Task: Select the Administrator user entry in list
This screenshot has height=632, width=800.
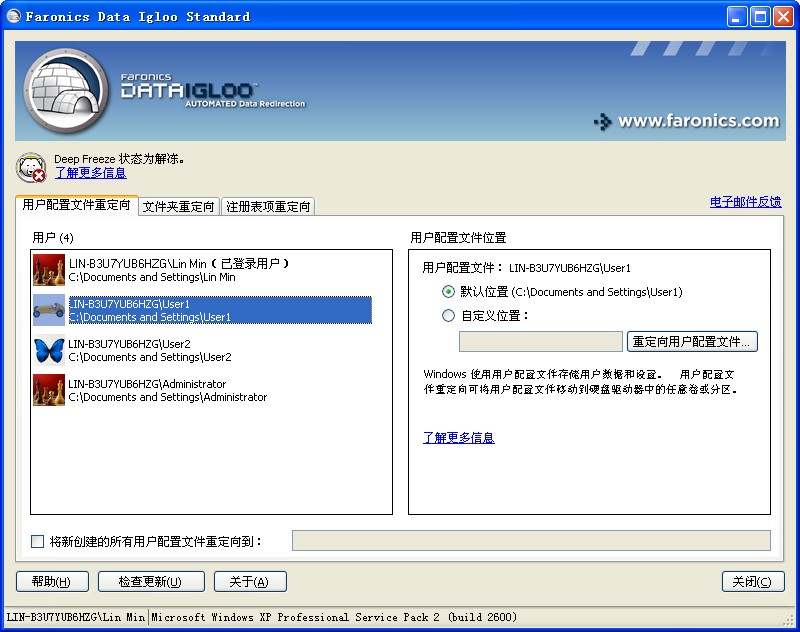Action: [167, 390]
